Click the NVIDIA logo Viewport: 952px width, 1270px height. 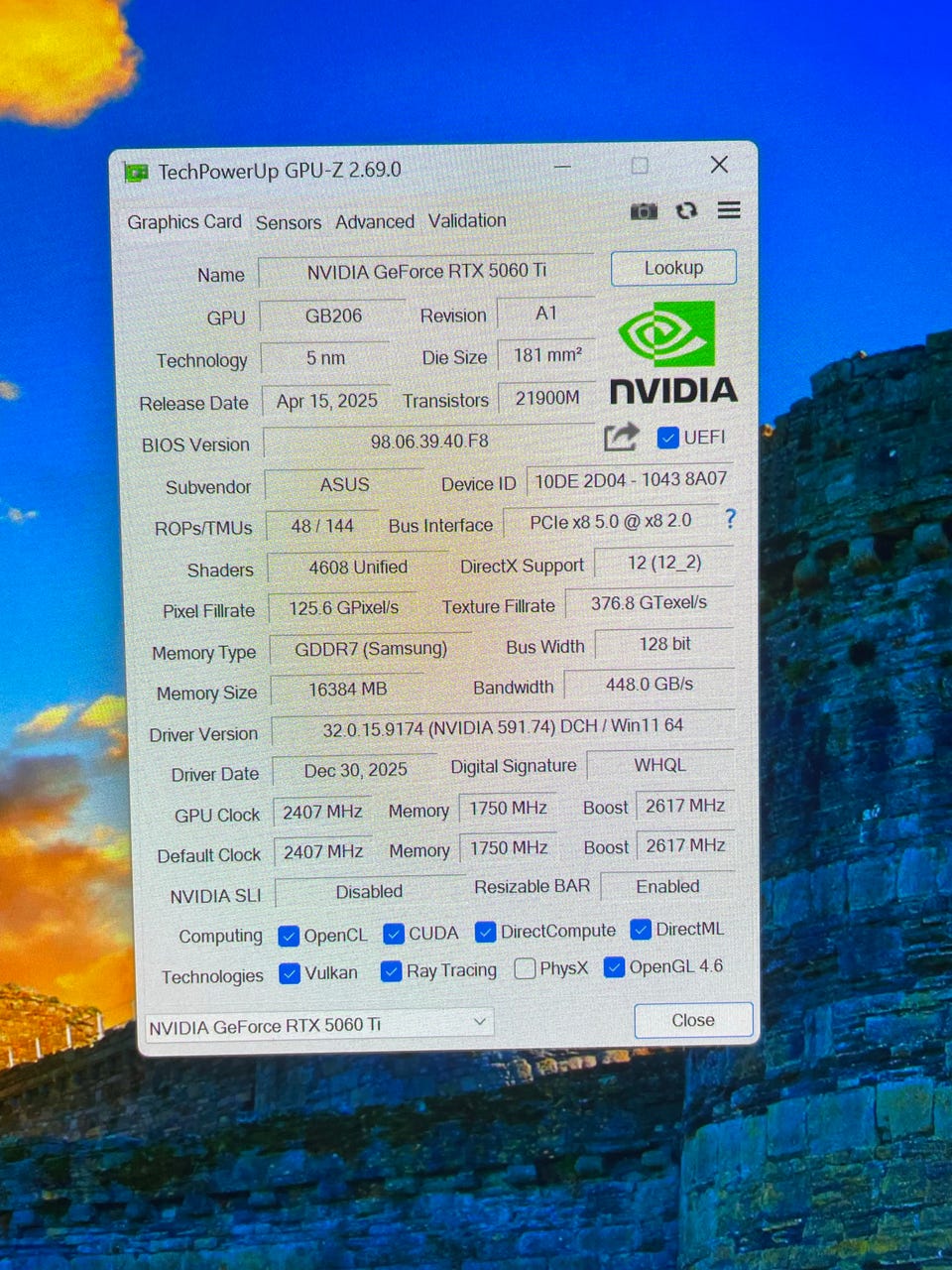(673, 353)
